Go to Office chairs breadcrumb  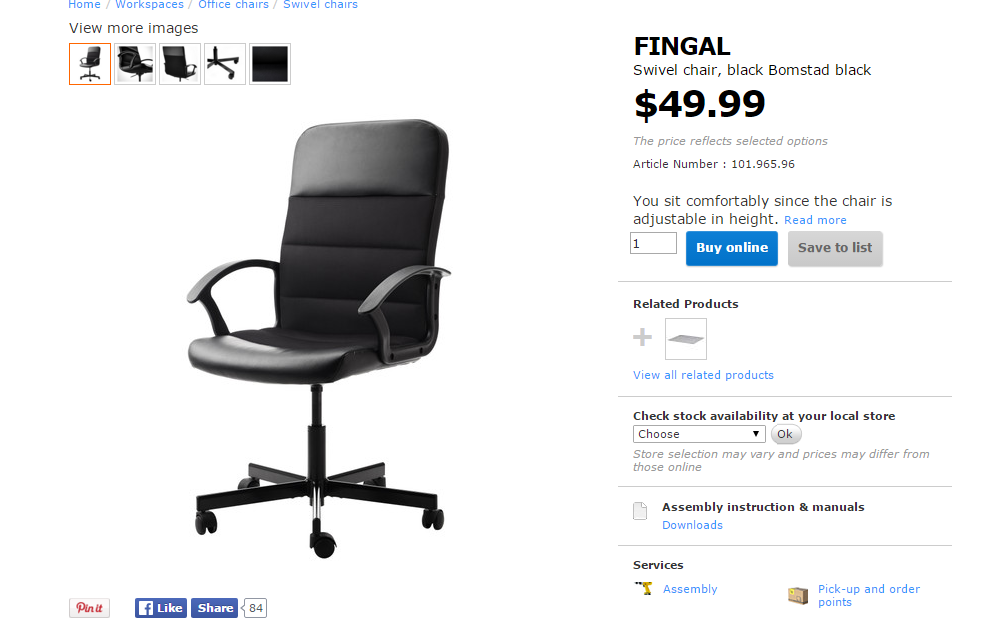[x=234, y=4]
